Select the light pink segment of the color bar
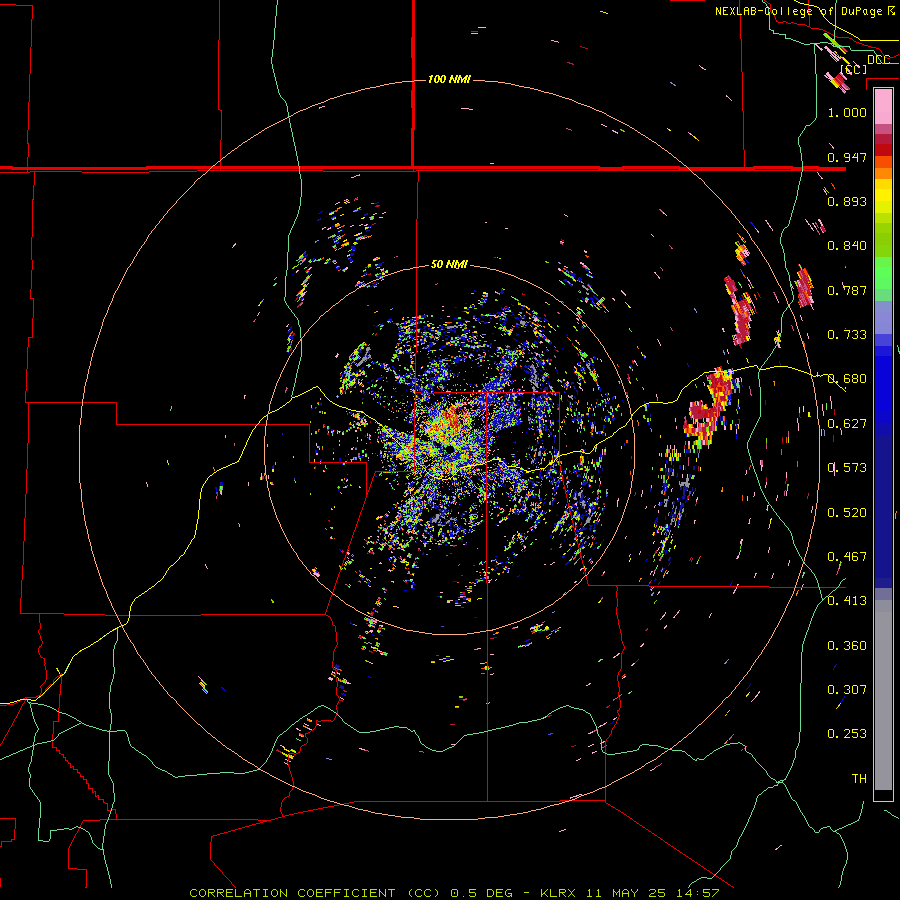 pos(883,107)
